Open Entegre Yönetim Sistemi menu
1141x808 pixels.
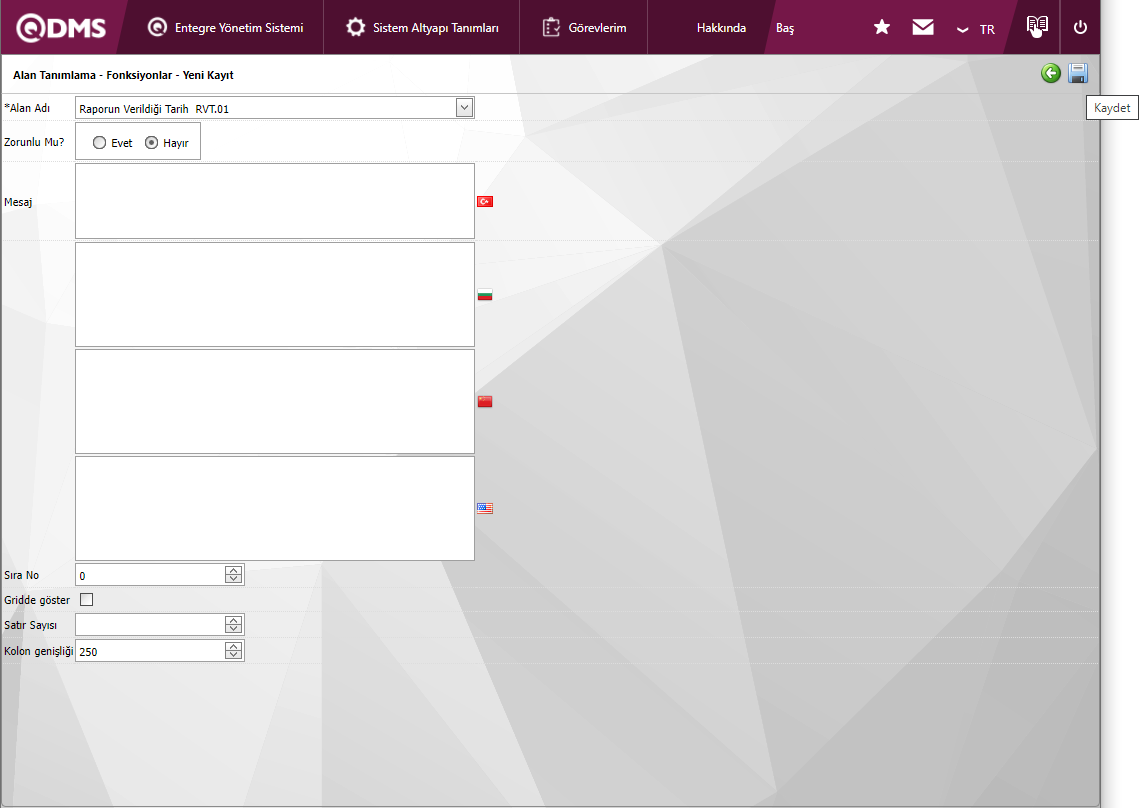pyautogui.click(x=226, y=28)
